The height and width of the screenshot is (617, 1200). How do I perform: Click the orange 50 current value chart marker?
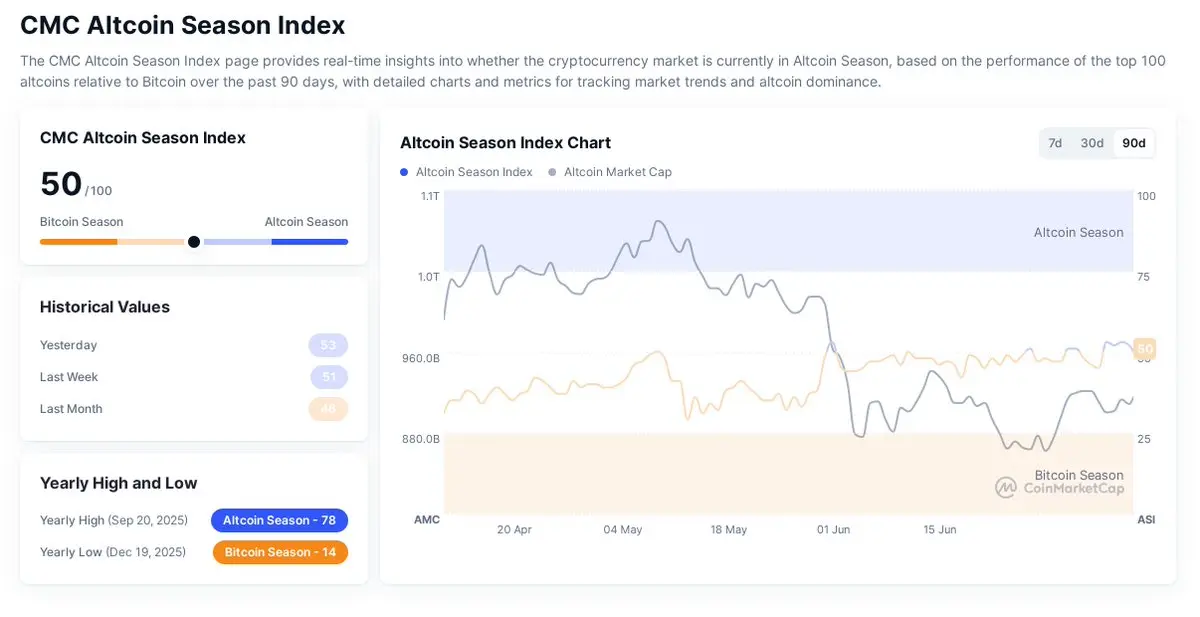tap(1145, 349)
